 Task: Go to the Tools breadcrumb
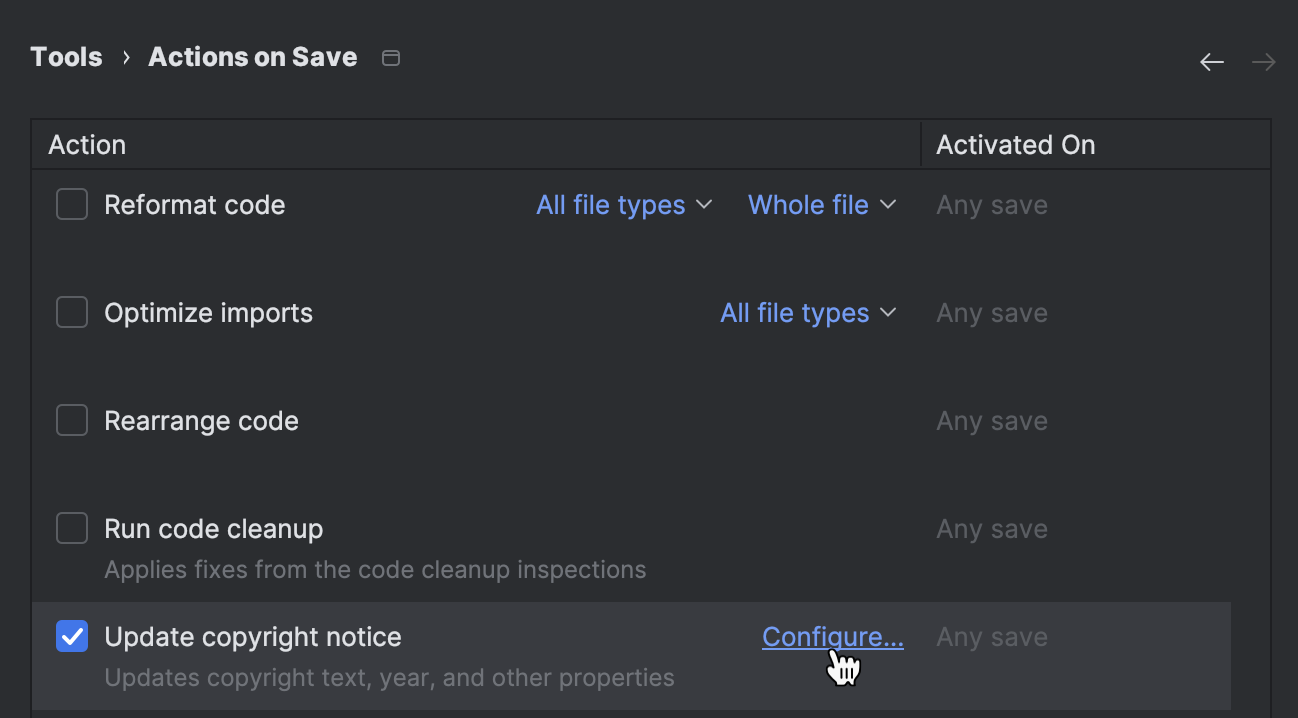point(66,57)
